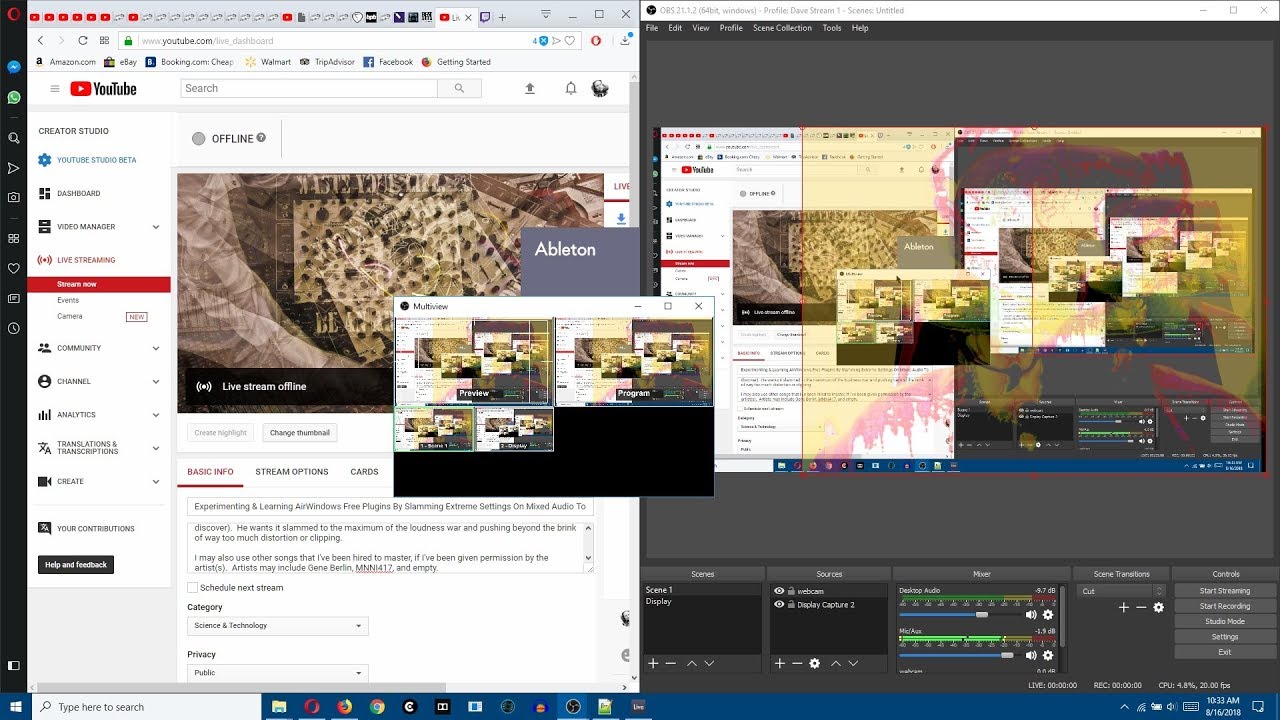The image size is (1280, 720).
Task: Open the transition properties gear in Scene Transitions
Action: [1159, 607]
